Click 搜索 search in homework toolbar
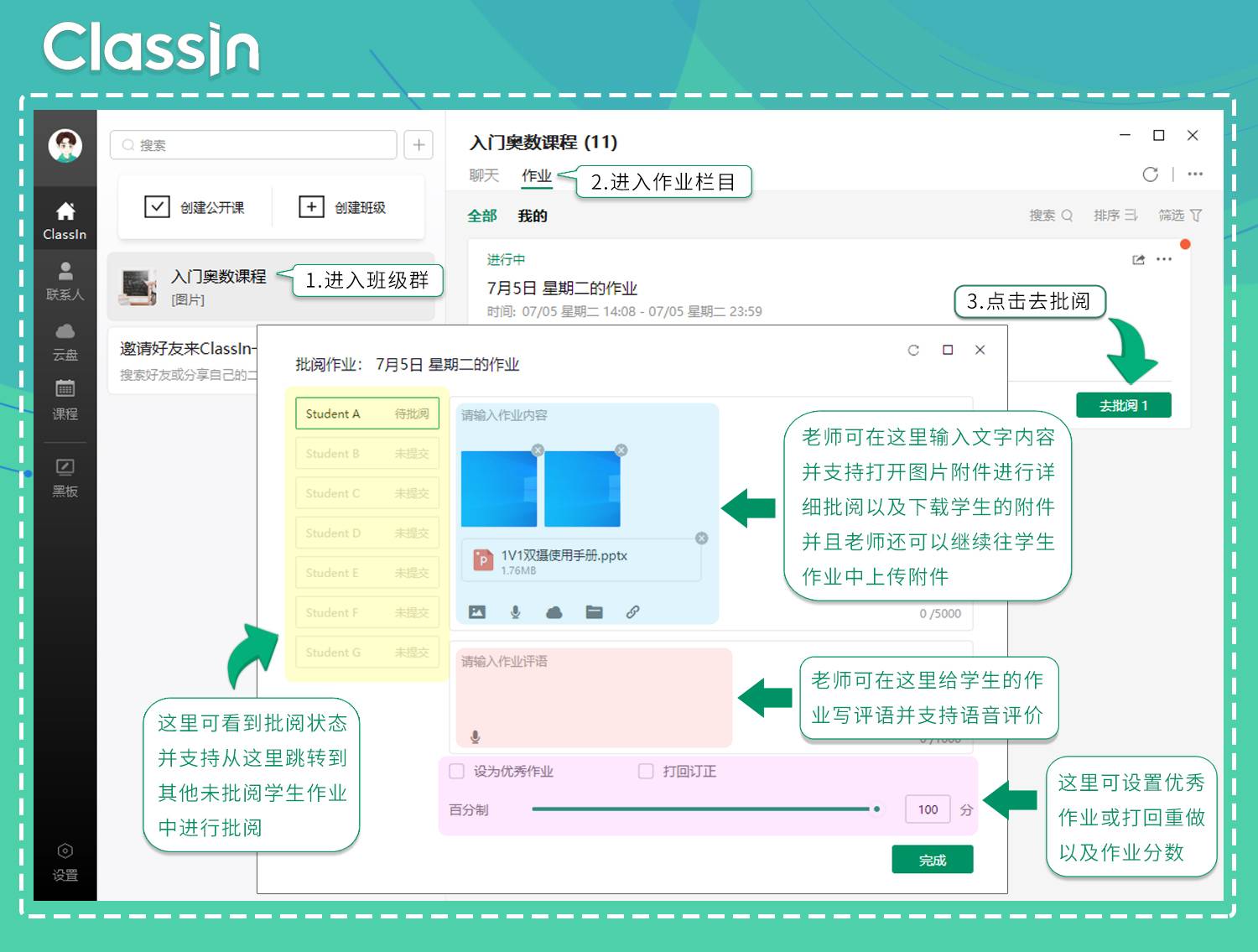 1051,216
